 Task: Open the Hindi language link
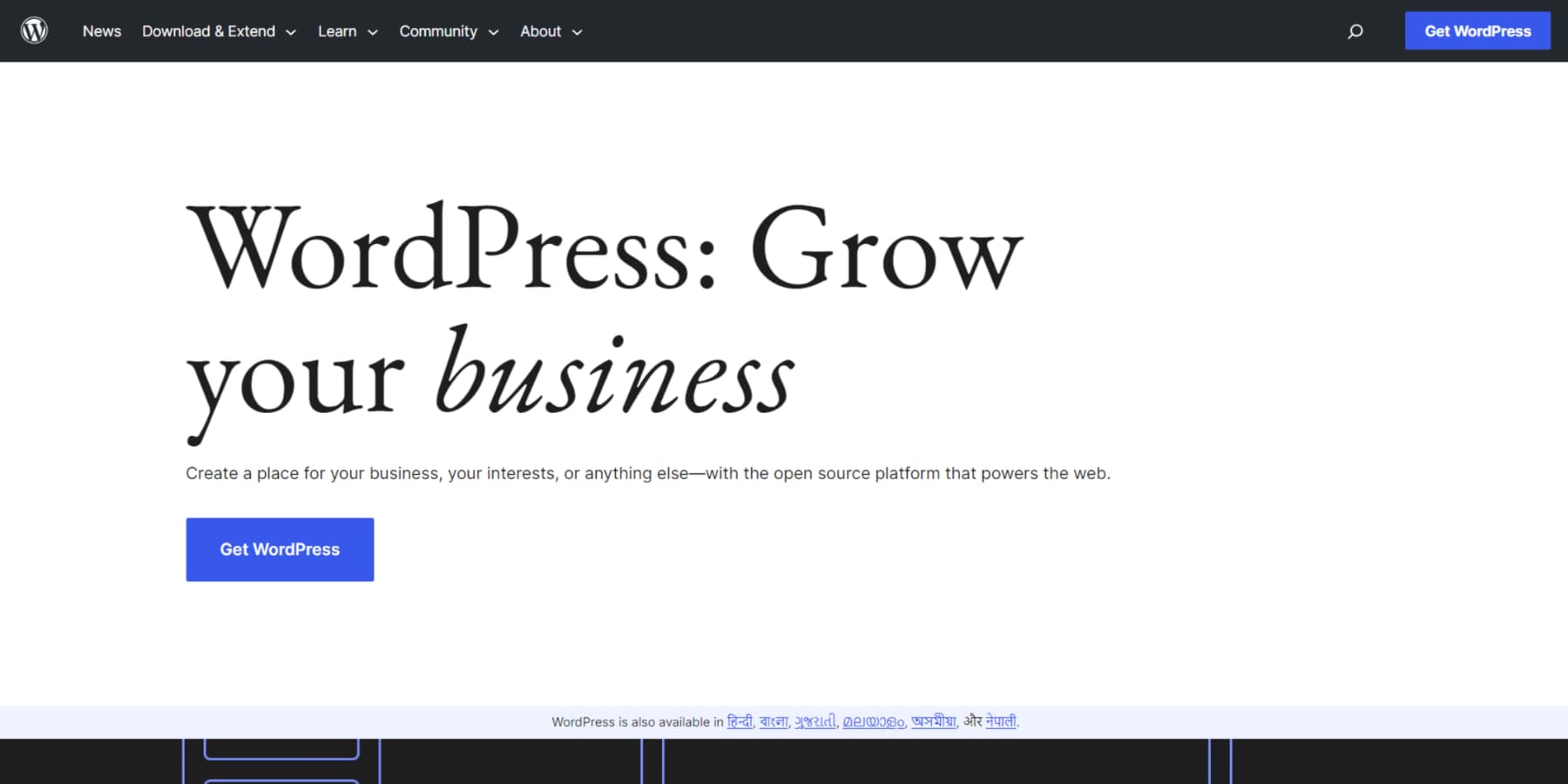(740, 721)
